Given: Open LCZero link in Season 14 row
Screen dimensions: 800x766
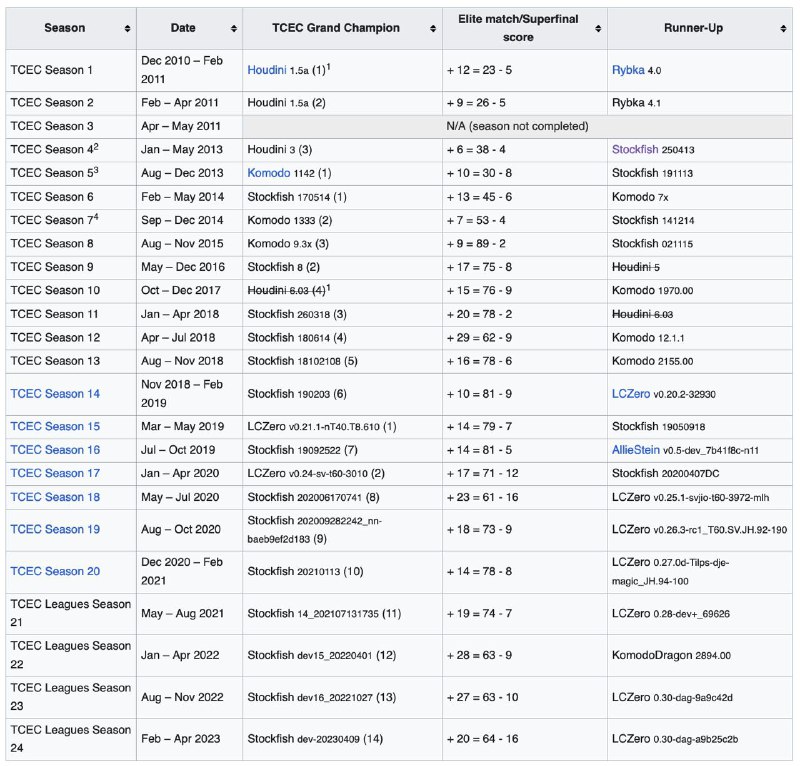Looking at the screenshot, I should point(631,393).
